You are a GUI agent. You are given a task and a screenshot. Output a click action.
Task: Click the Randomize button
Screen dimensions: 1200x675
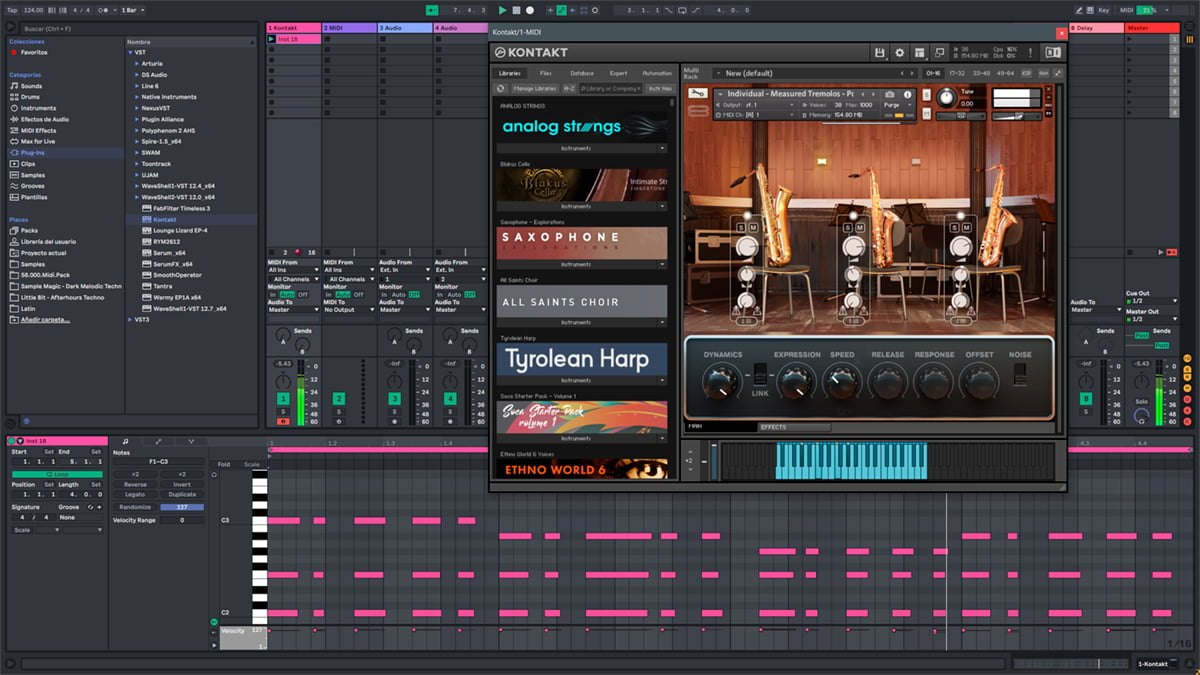tap(135, 507)
